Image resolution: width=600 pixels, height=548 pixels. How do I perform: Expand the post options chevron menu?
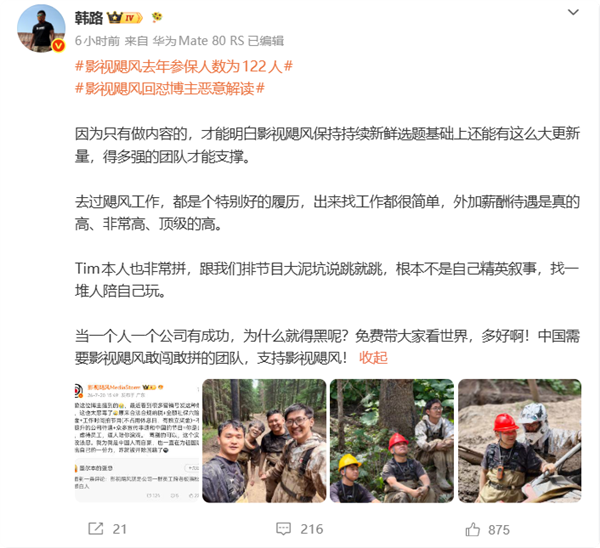[573, 12]
